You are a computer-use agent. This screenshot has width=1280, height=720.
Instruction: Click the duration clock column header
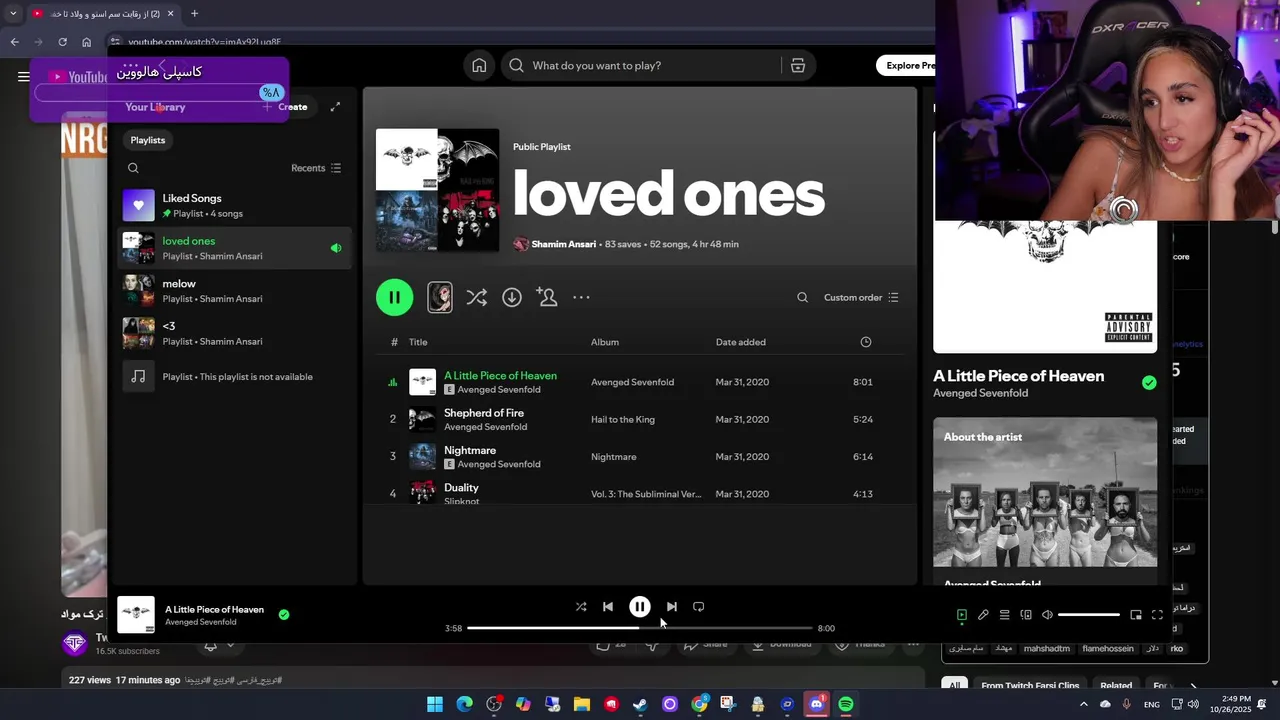[866, 342]
